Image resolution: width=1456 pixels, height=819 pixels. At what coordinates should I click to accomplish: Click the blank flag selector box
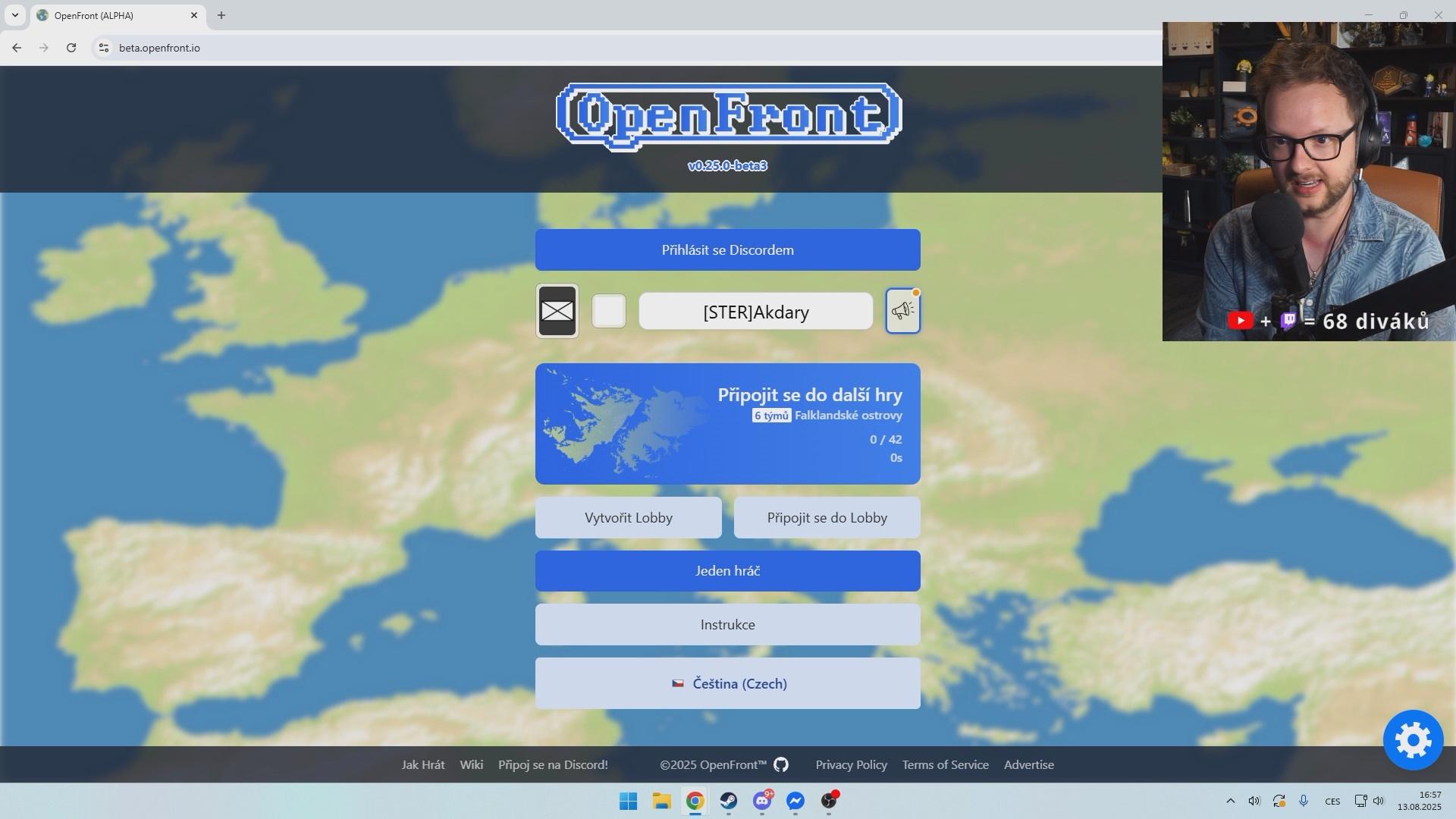(x=609, y=311)
